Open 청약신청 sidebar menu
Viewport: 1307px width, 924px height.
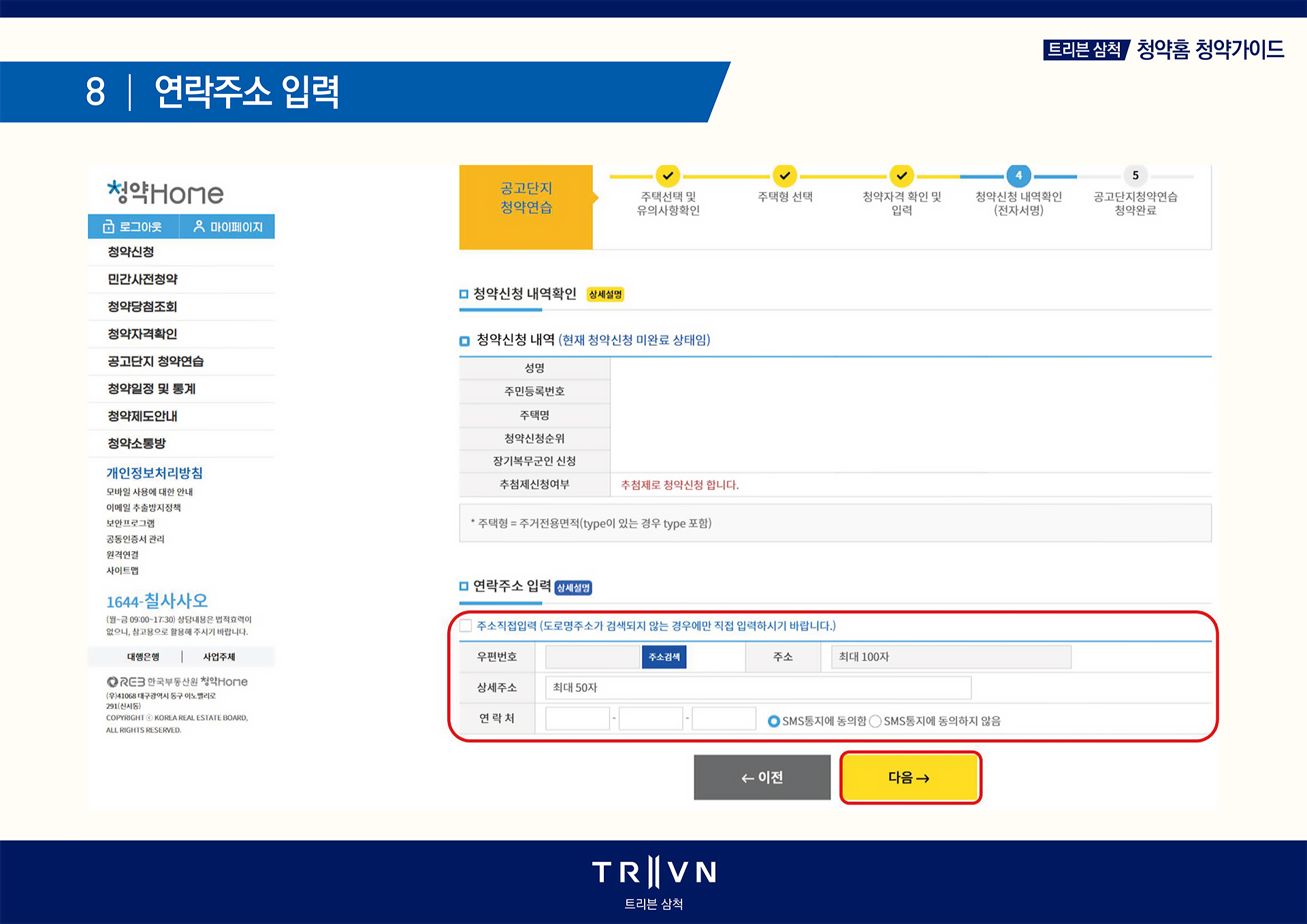click(x=131, y=252)
